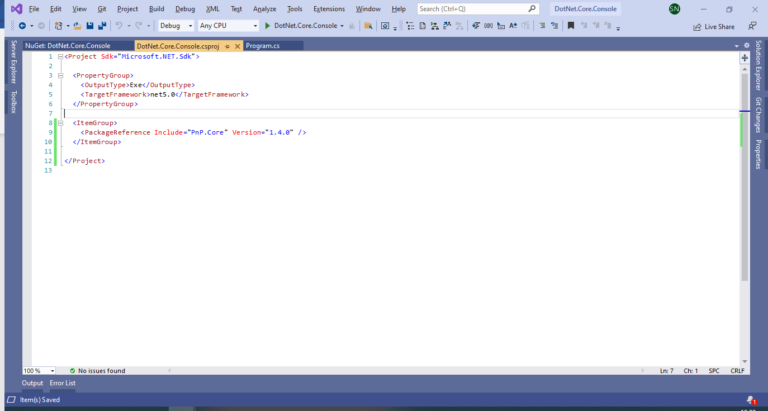The image size is (768, 411).
Task: Click the Save All toolbar icon
Action: click(x=103, y=25)
